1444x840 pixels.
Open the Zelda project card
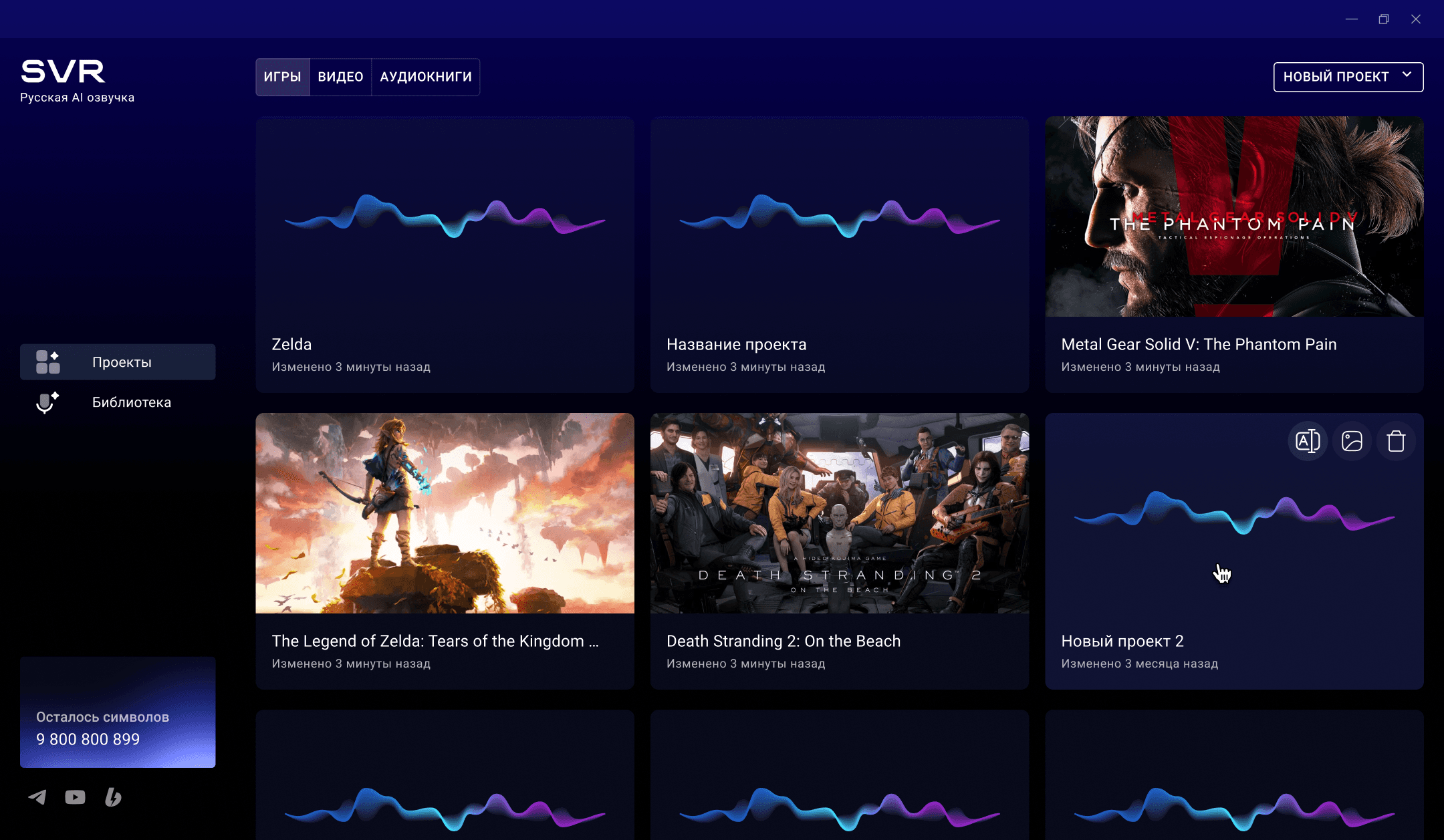(445, 254)
